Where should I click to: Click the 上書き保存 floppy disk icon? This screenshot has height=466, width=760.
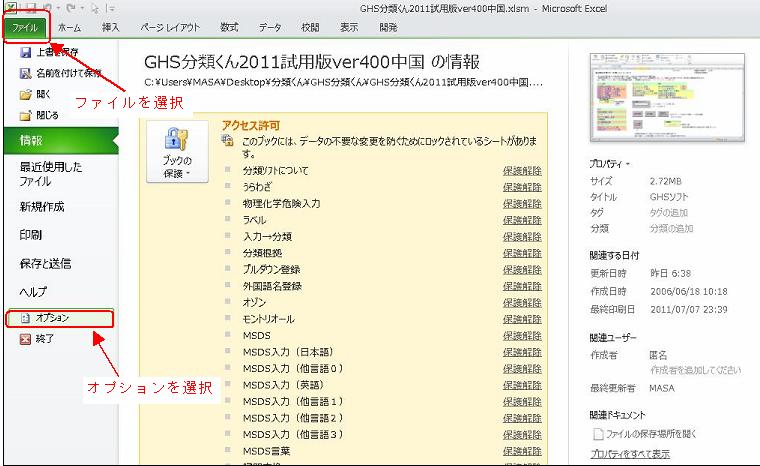pos(26,52)
